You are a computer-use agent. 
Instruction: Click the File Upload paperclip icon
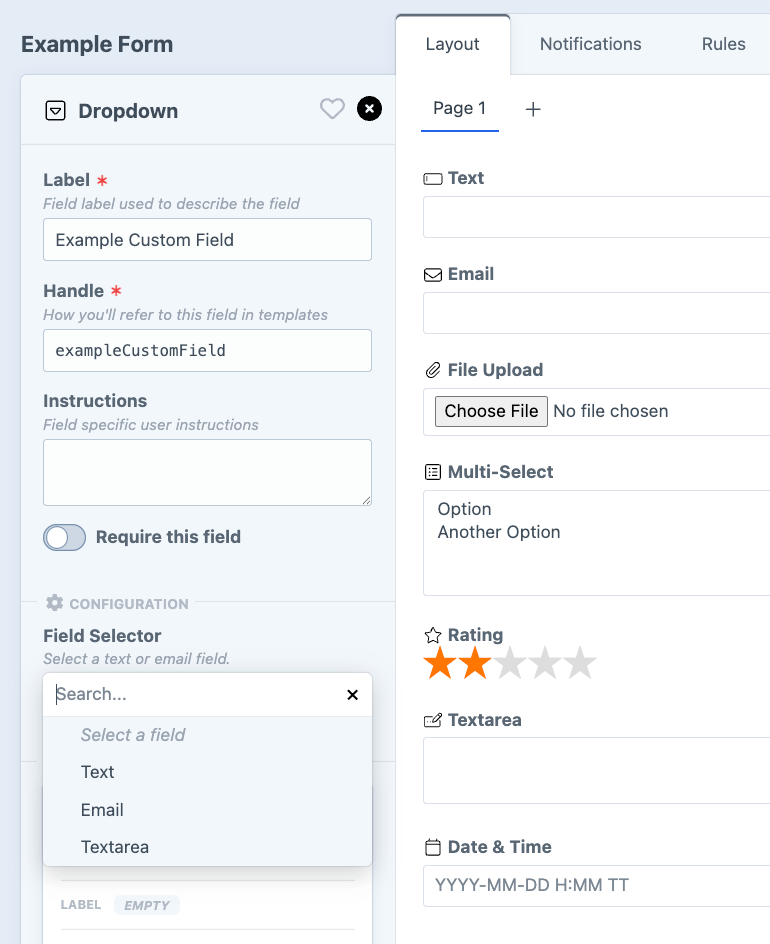[x=433, y=370]
